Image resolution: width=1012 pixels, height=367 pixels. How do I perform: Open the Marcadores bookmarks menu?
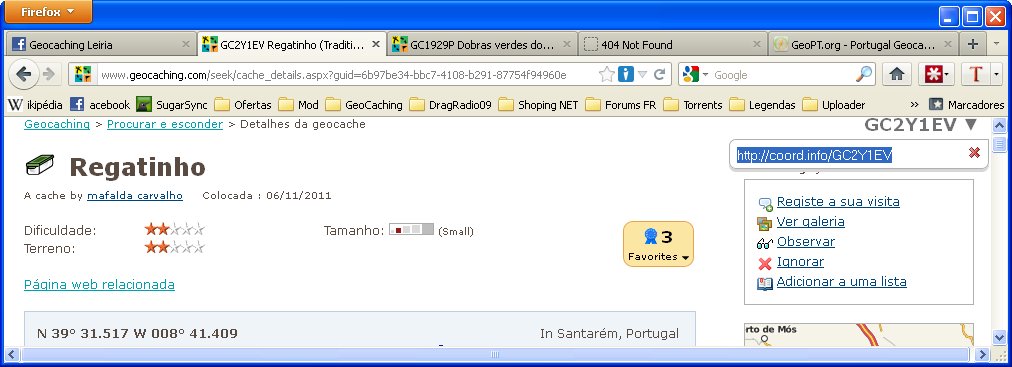pyautogui.click(x=966, y=104)
